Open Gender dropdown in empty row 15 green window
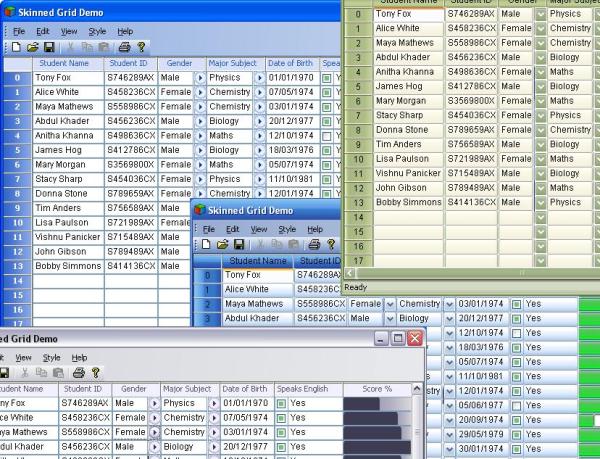600x459 pixels. tap(540, 232)
